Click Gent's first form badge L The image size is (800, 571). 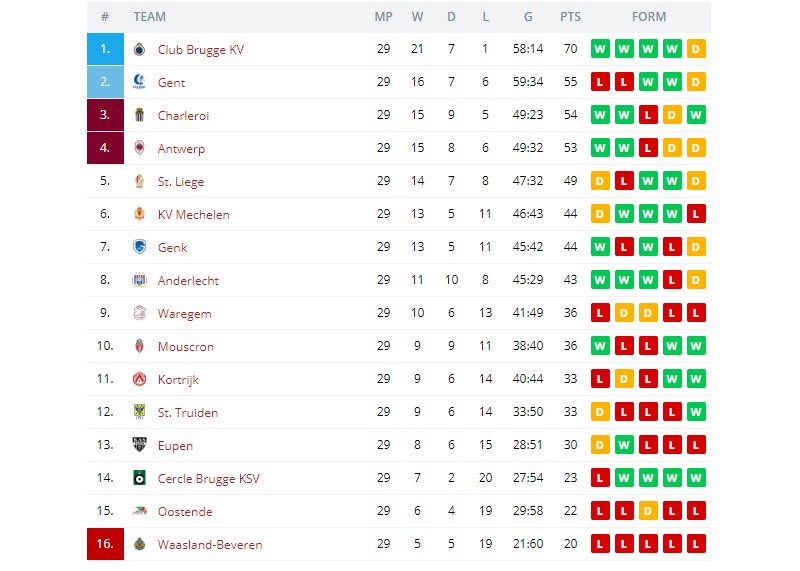[x=600, y=82]
